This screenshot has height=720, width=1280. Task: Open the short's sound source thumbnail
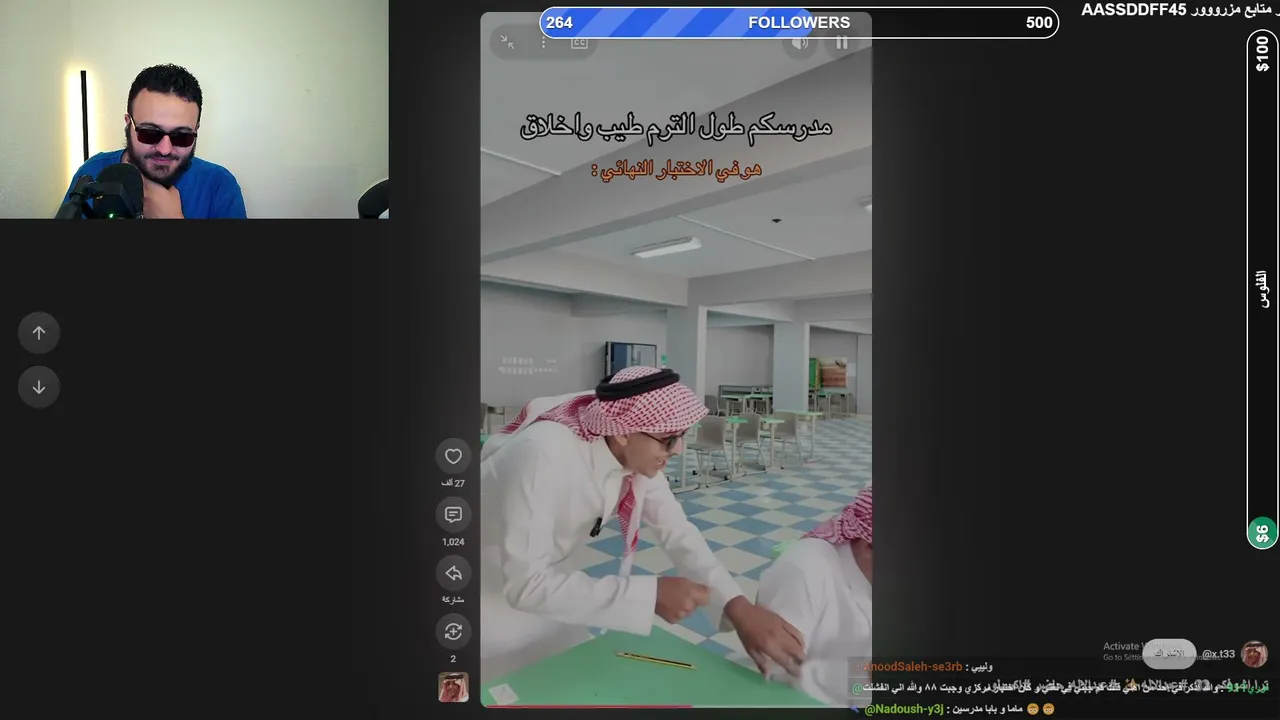(x=453, y=688)
